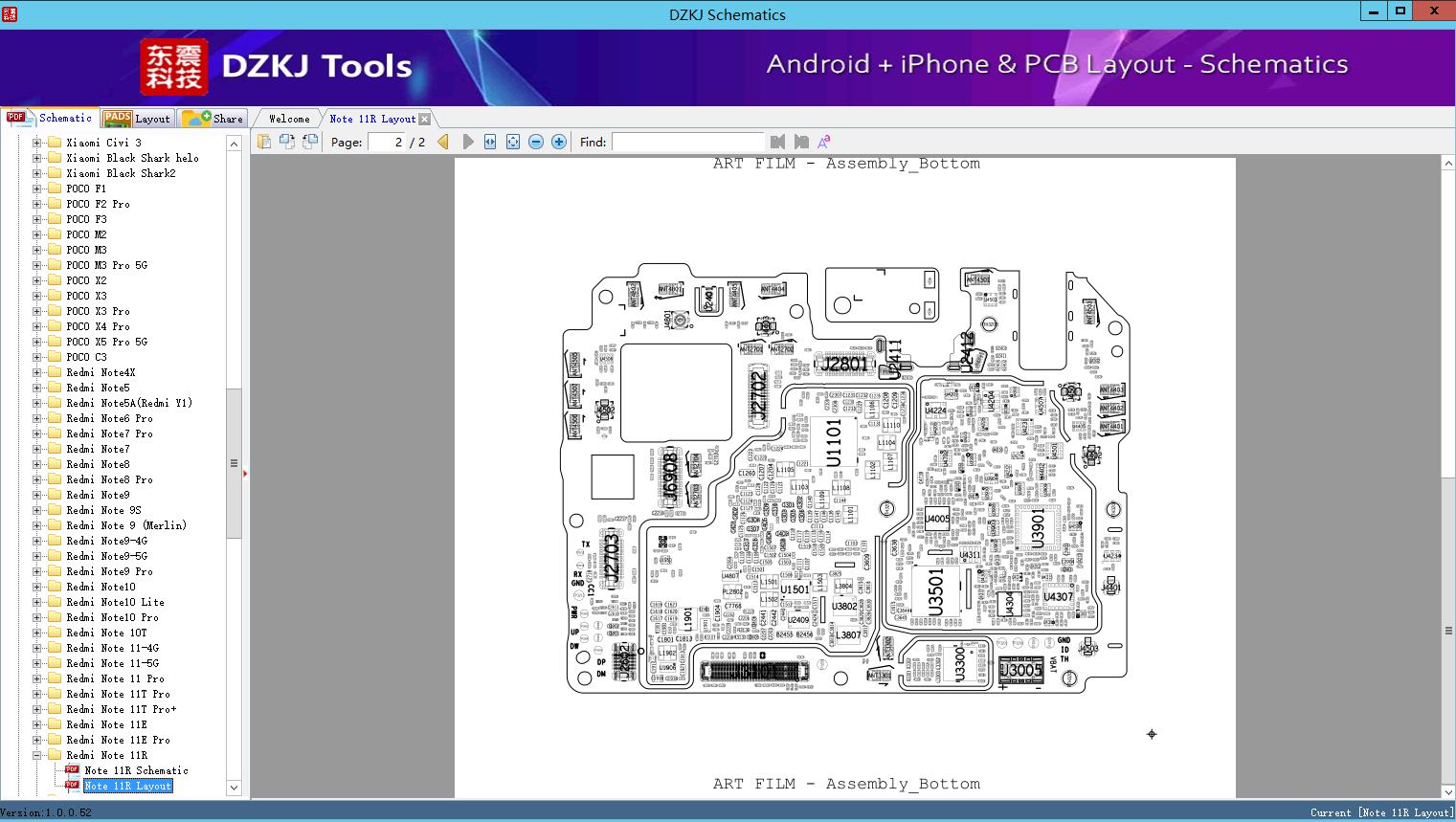Click the Find text input field
This screenshot has height=822, width=1456.
tap(687, 142)
